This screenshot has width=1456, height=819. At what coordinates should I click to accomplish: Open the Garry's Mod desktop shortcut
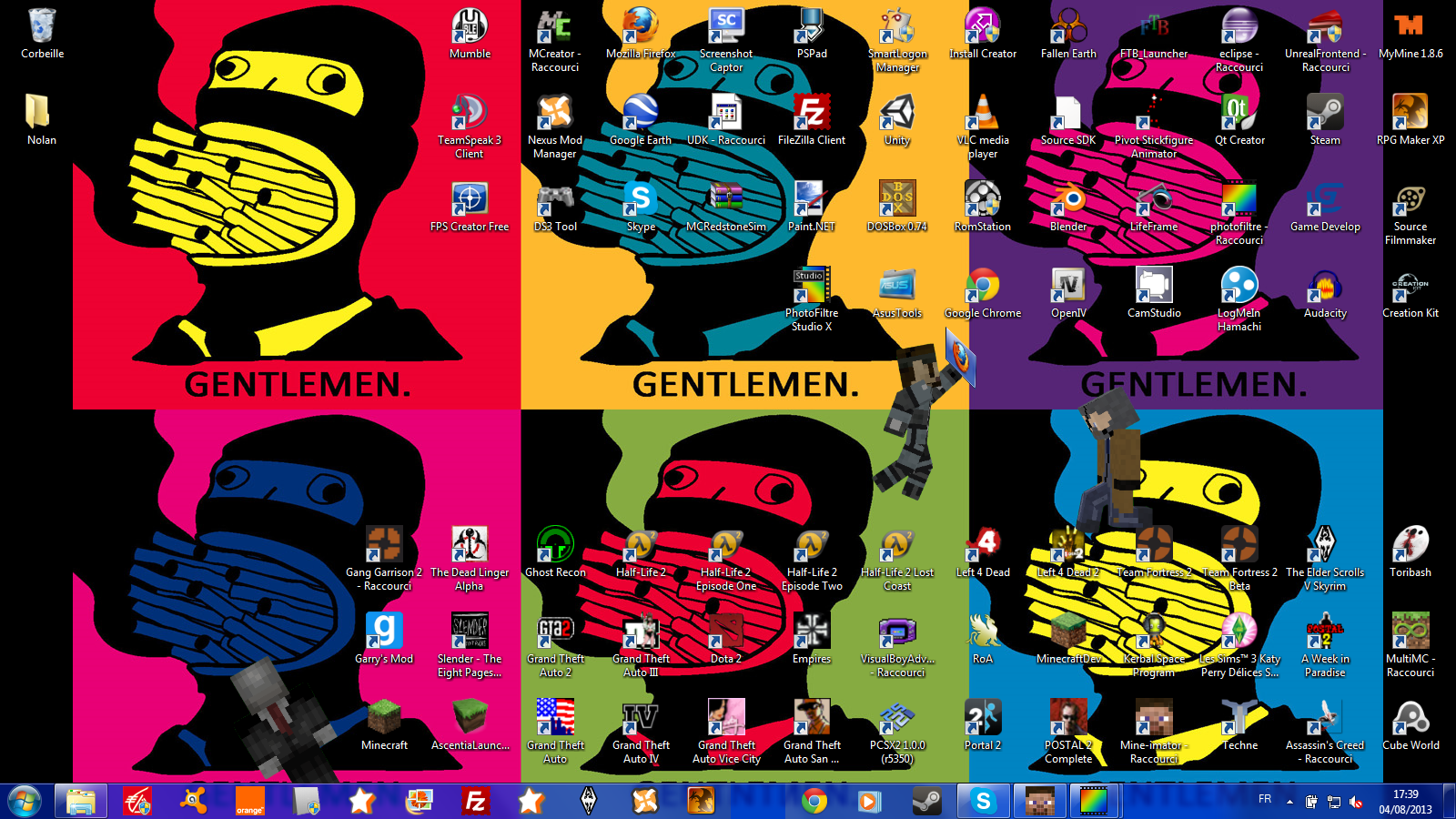pyautogui.click(x=384, y=634)
